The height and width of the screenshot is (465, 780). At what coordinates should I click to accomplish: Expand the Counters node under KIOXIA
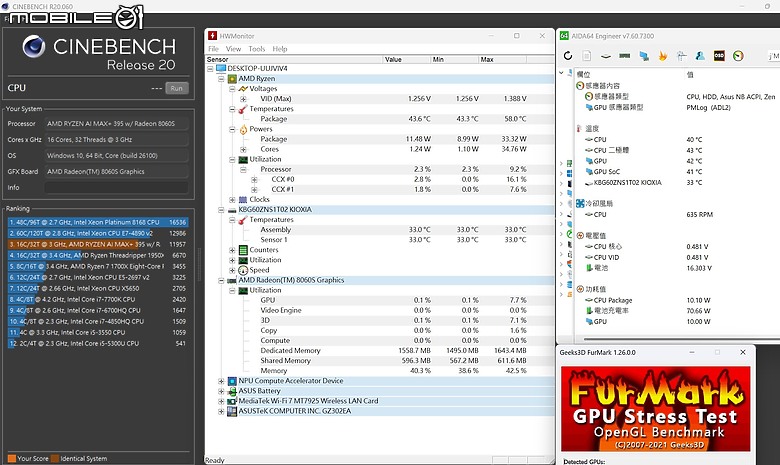(x=232, y=250)
